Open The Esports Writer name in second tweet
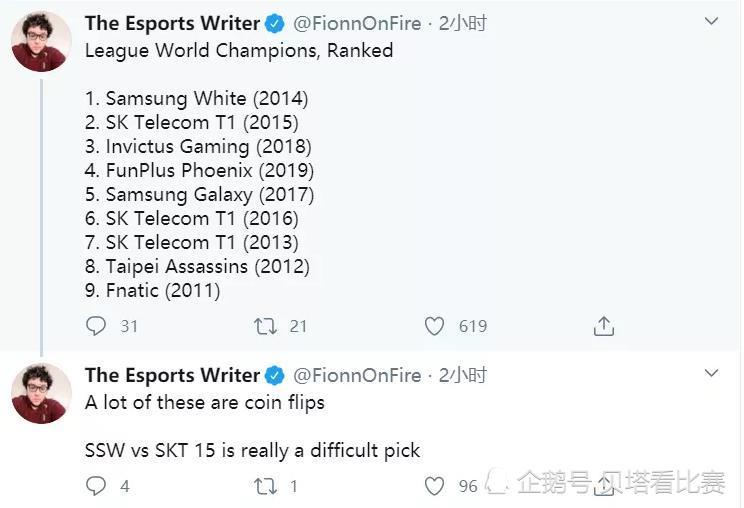 [172, 375]
